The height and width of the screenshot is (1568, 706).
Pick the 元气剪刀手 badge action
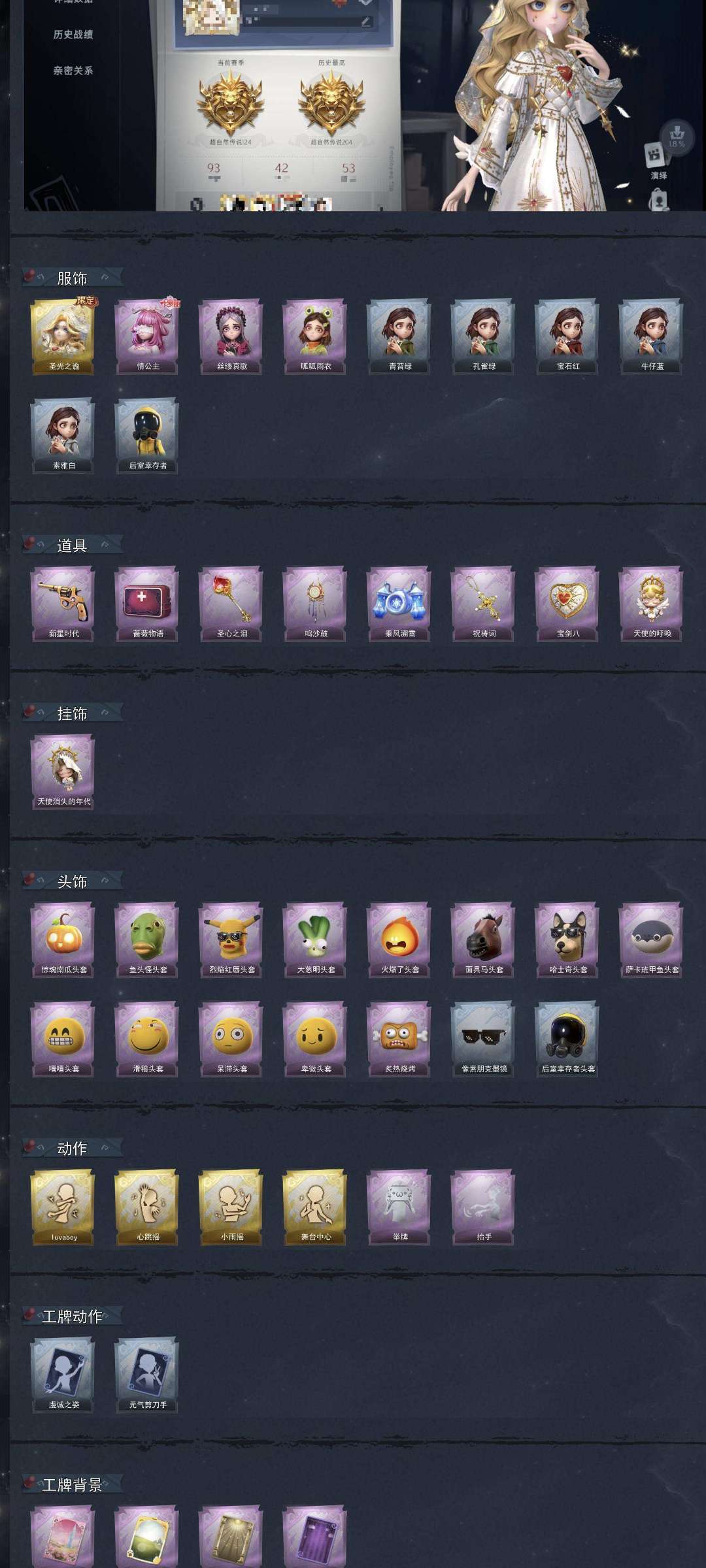[x=146, y=1374]
